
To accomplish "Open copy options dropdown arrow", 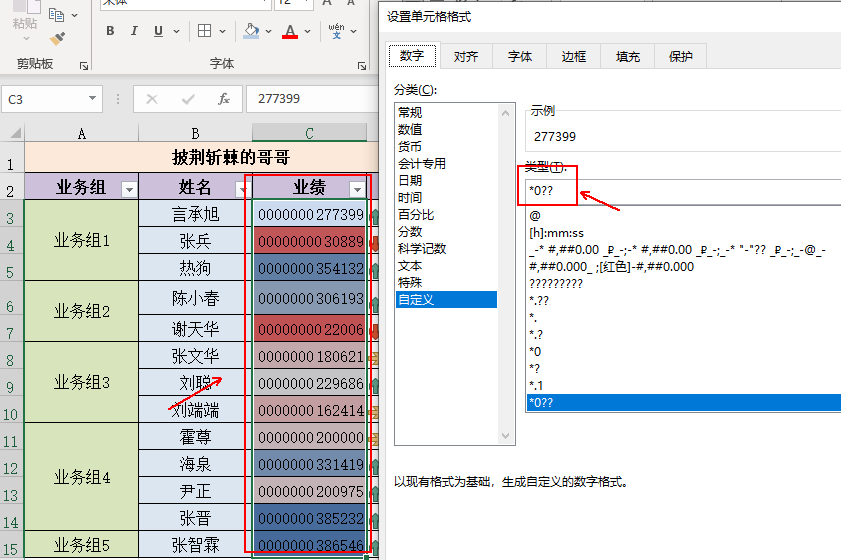I will point(75,15).
